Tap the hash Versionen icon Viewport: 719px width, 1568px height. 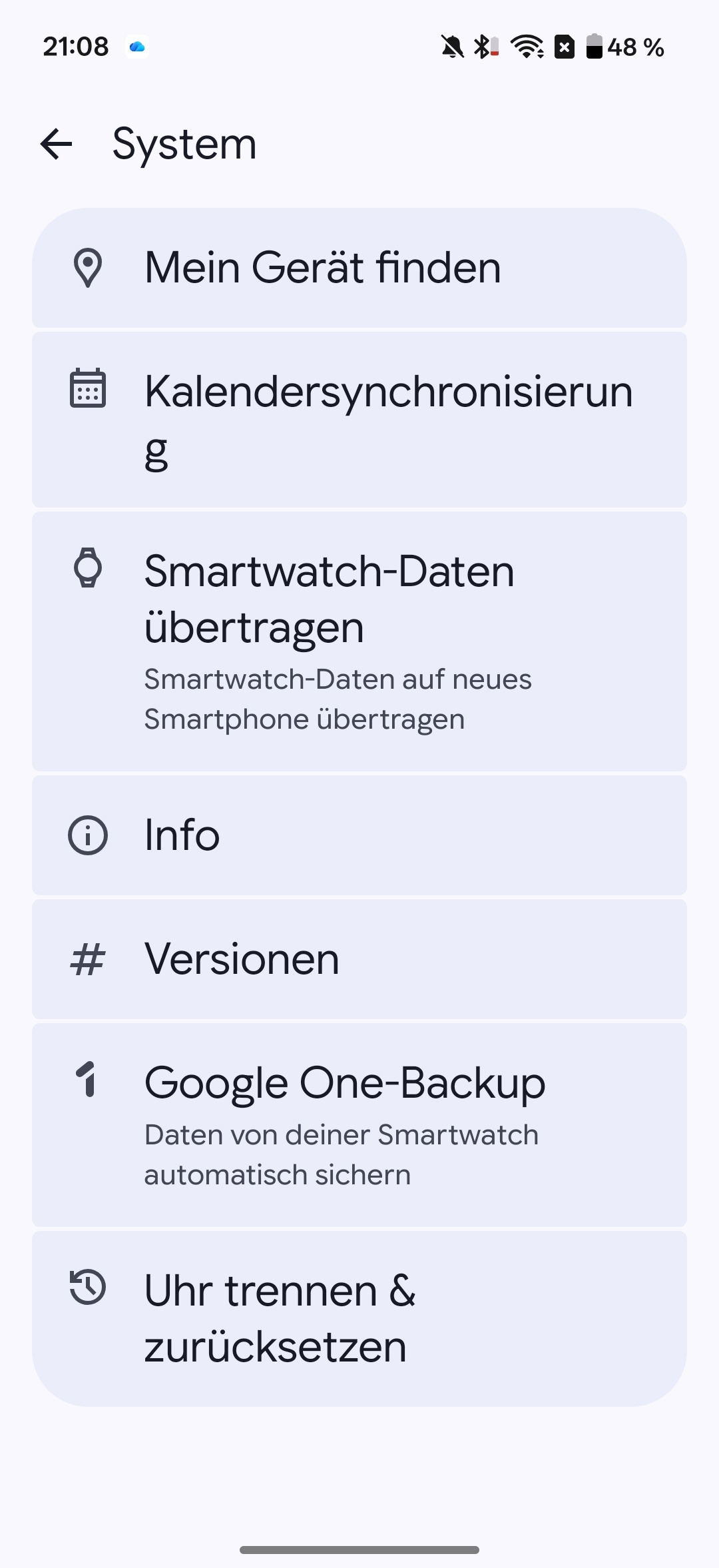click(88, 960)
